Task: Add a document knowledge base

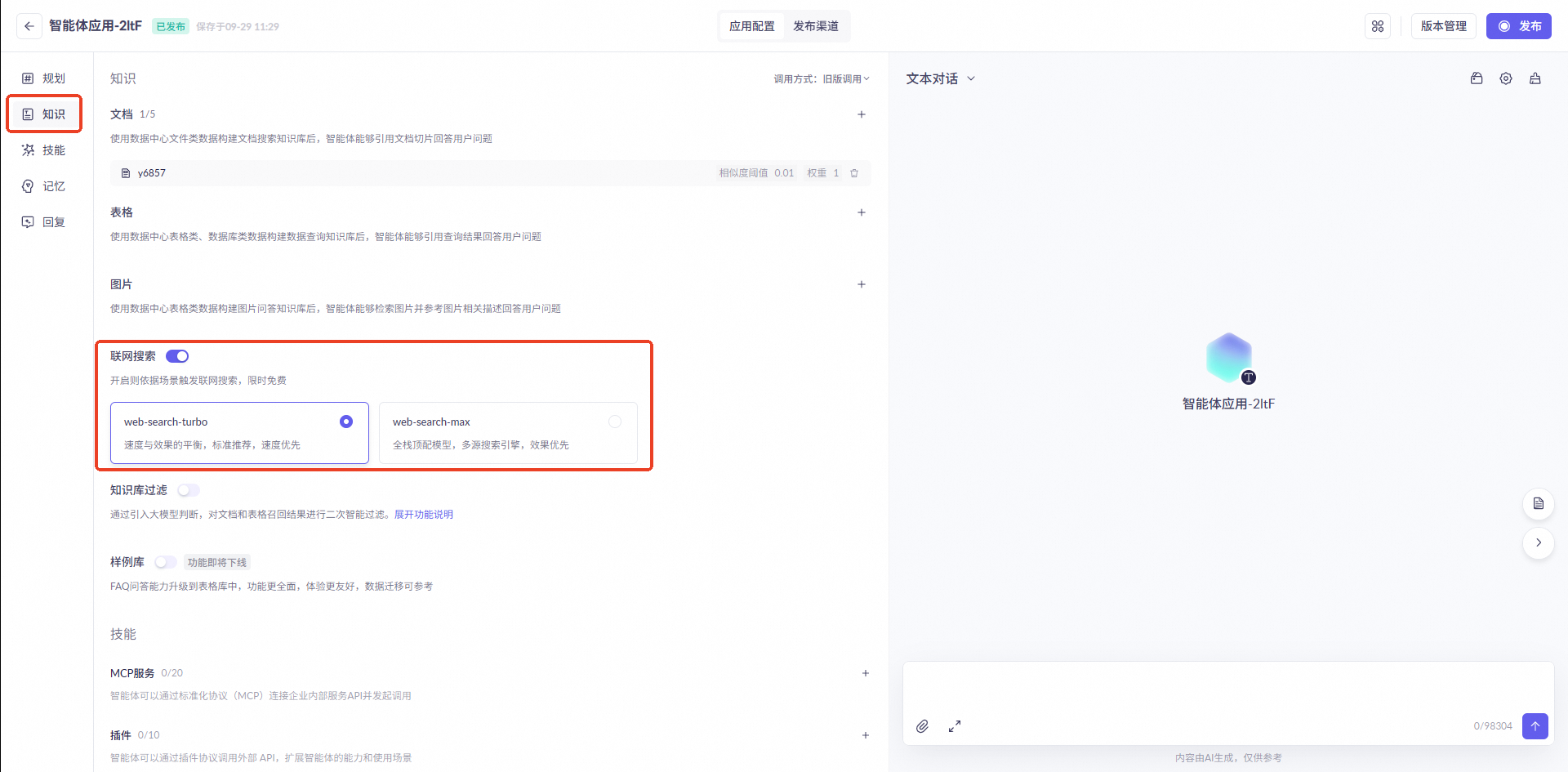Action: 862,114
